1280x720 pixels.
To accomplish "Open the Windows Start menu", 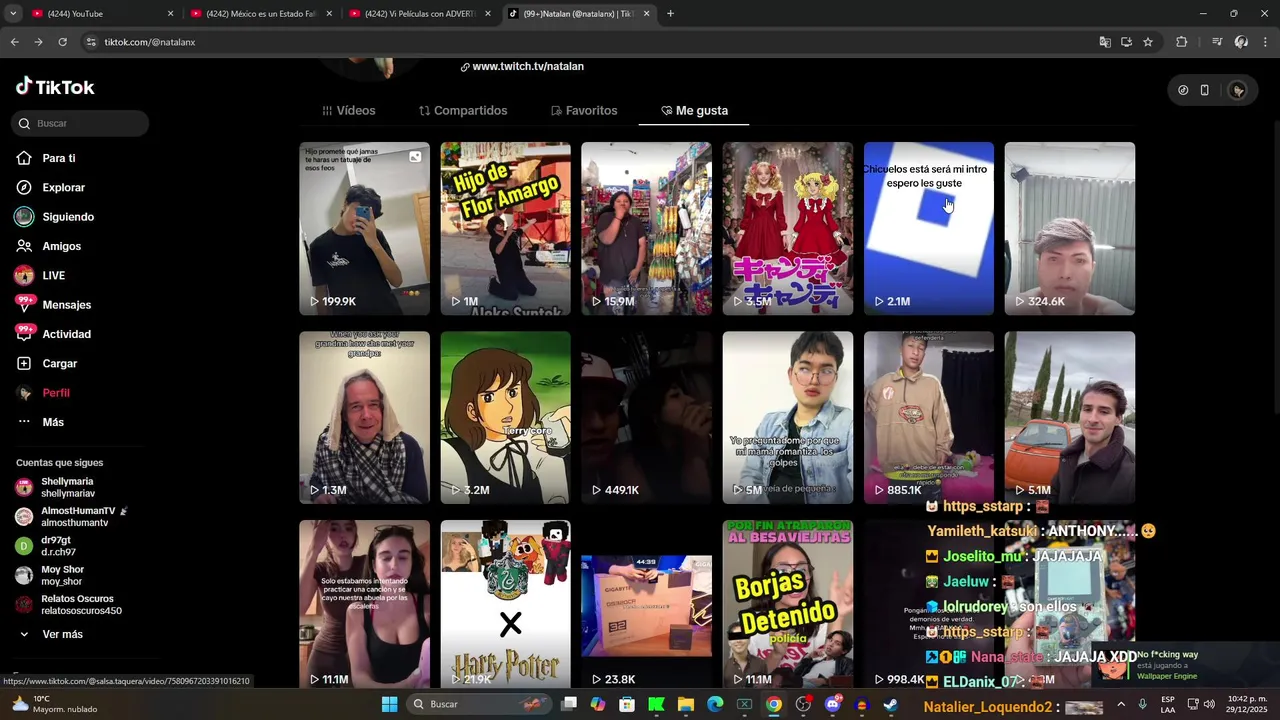I will (x=389, y=704).
